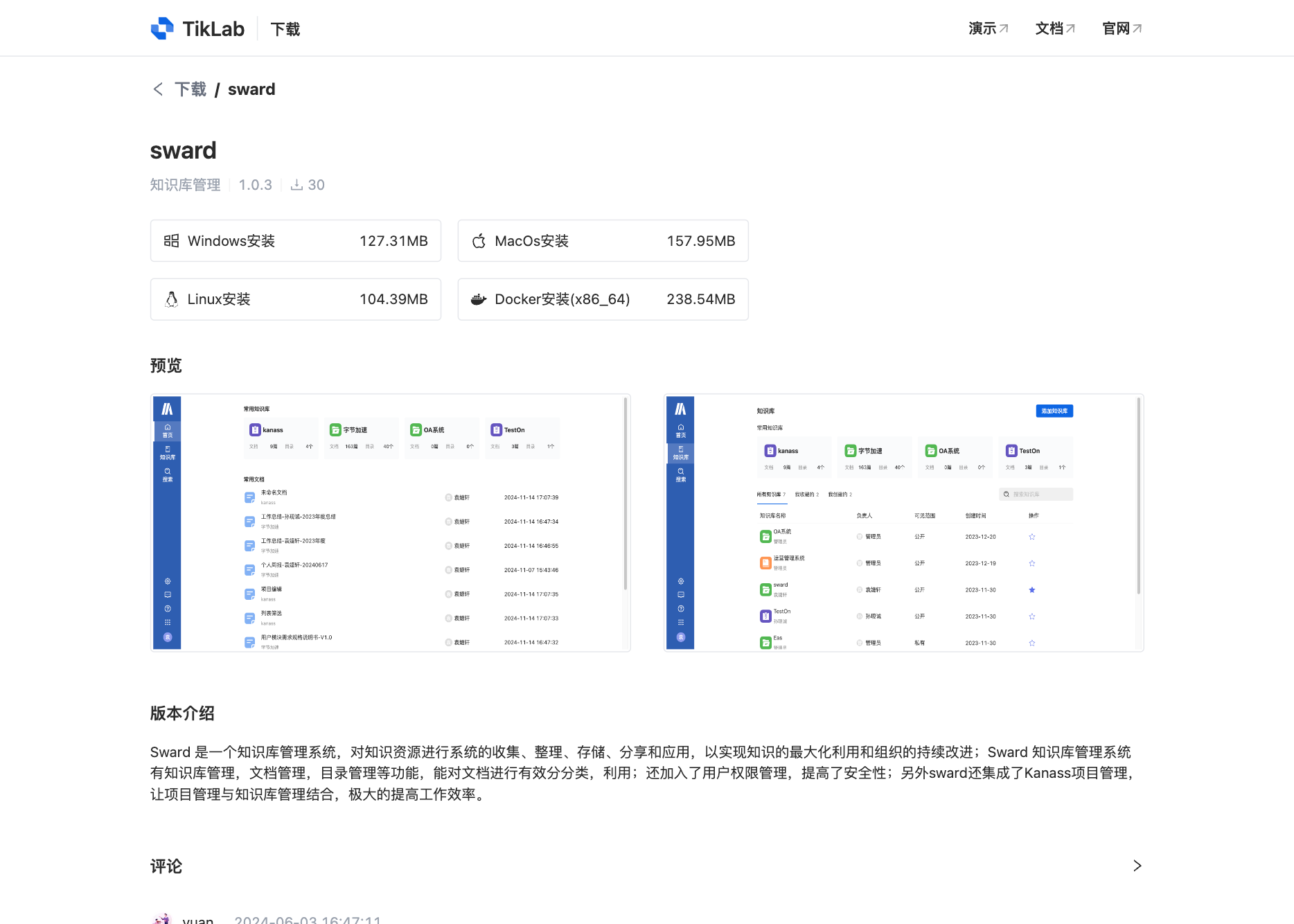This screenshot has height=924, width=1294.
Task: Click the back arrow before the 下载 breadcrumb
Action: (x=158, y=89)
